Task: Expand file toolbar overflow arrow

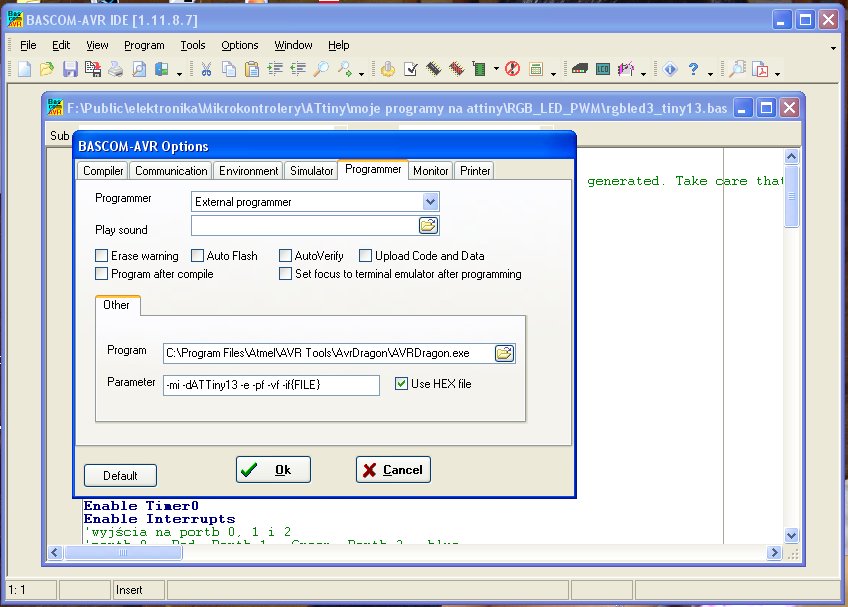Action: [x=179, y=74]
